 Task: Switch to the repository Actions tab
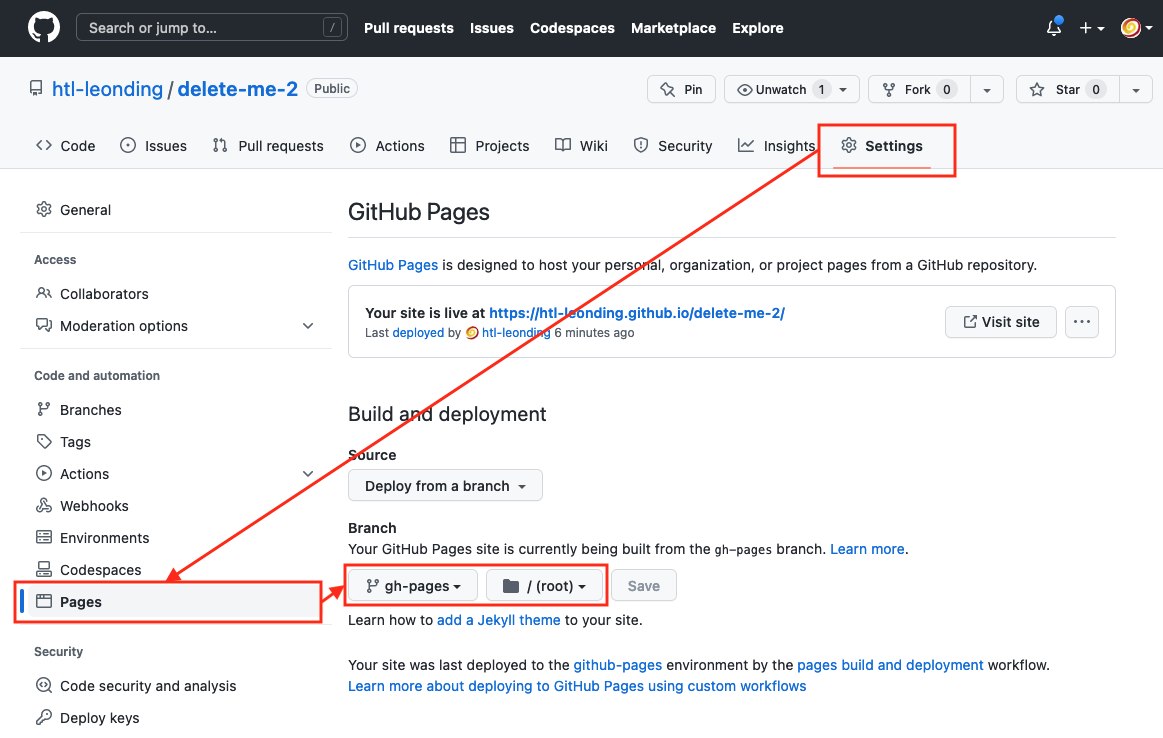click(387, 145)
